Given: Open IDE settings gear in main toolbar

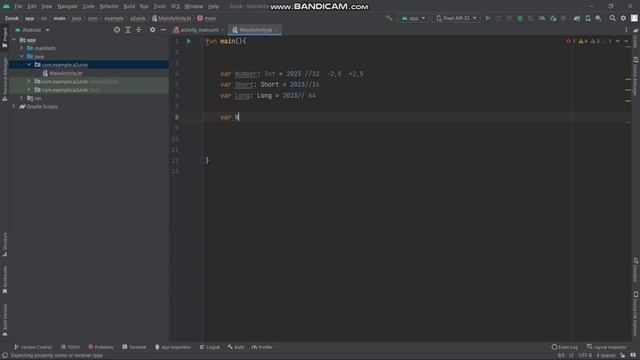Looking at the screenshot, I should coord(623,18).
